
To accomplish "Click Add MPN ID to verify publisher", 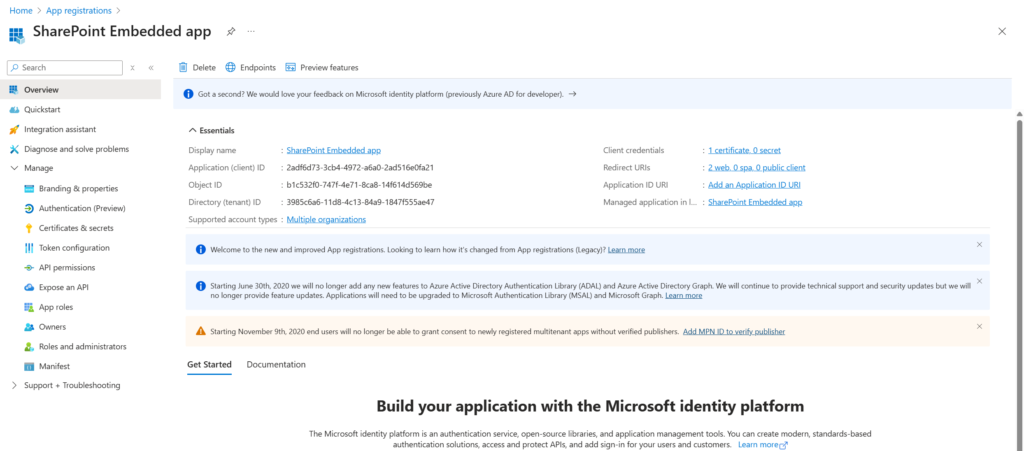I will tap(734, 332).
